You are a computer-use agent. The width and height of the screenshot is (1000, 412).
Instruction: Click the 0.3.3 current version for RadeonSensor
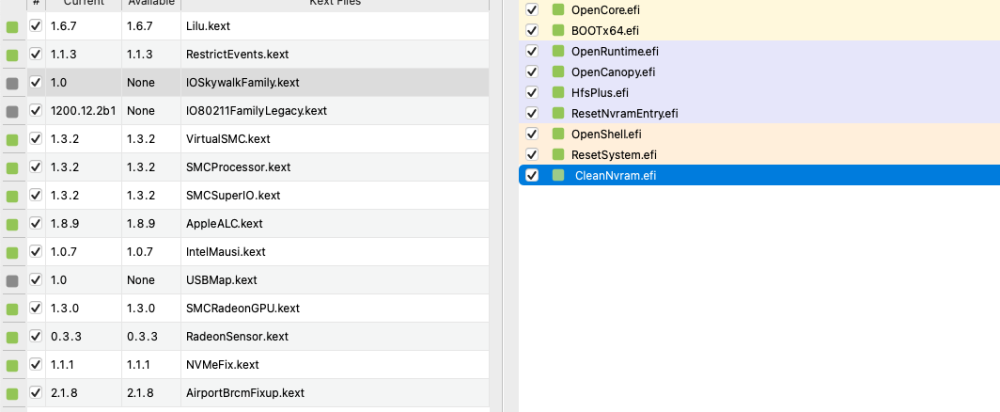point(66,336)
